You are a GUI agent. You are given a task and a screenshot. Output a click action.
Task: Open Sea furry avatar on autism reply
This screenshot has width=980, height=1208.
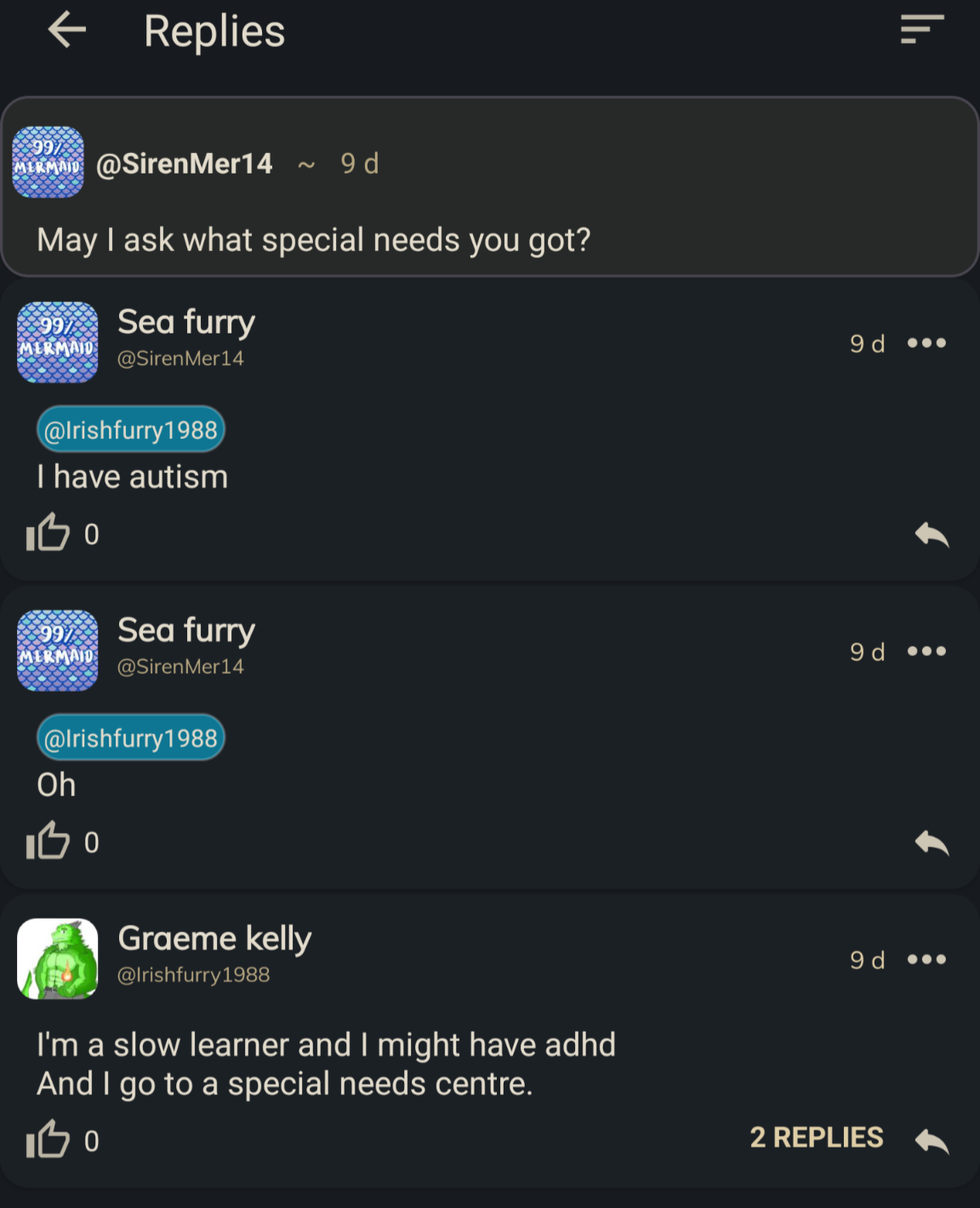(58, 343)
